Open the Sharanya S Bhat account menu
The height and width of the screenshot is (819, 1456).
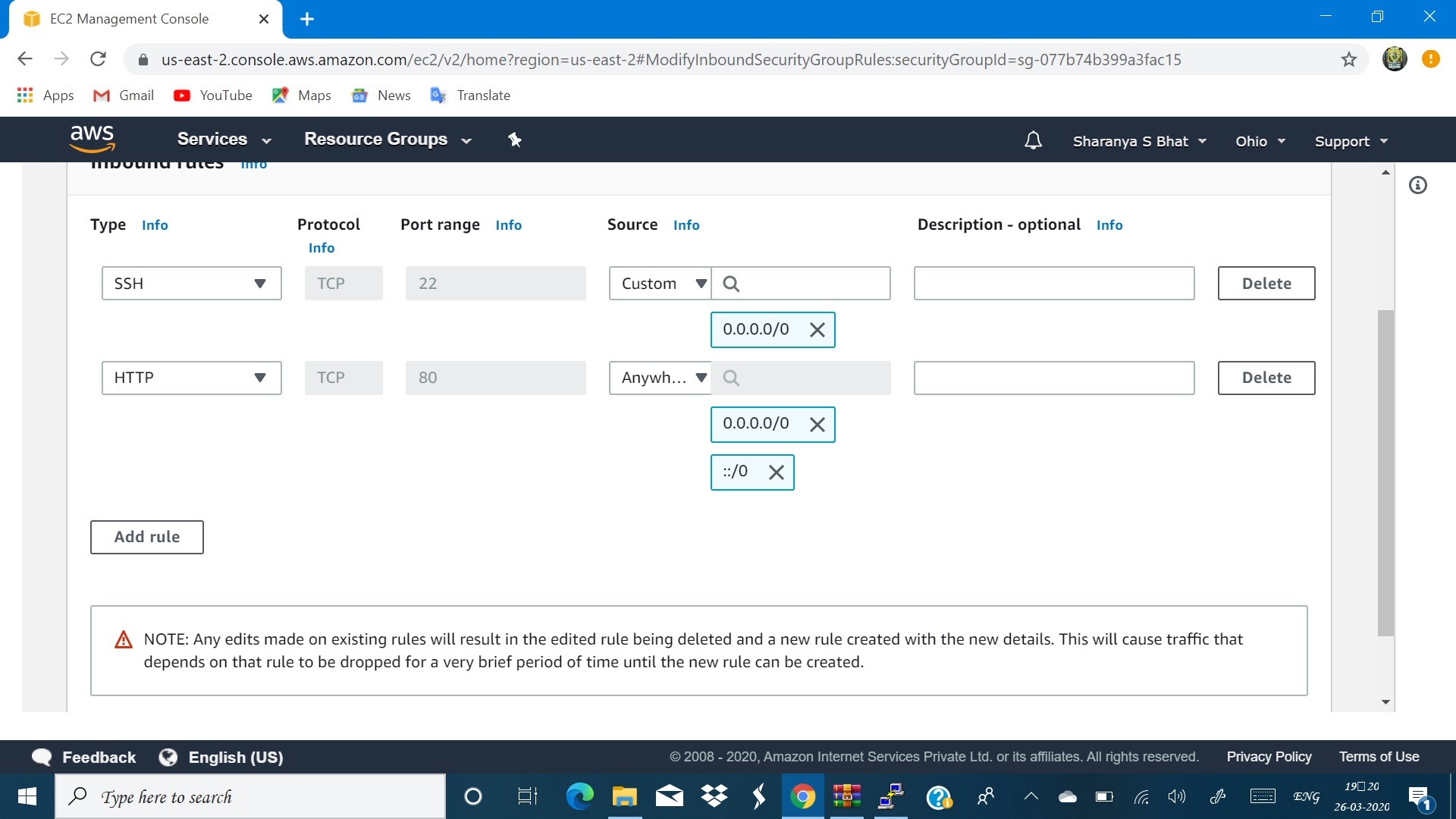point(1139,141)
